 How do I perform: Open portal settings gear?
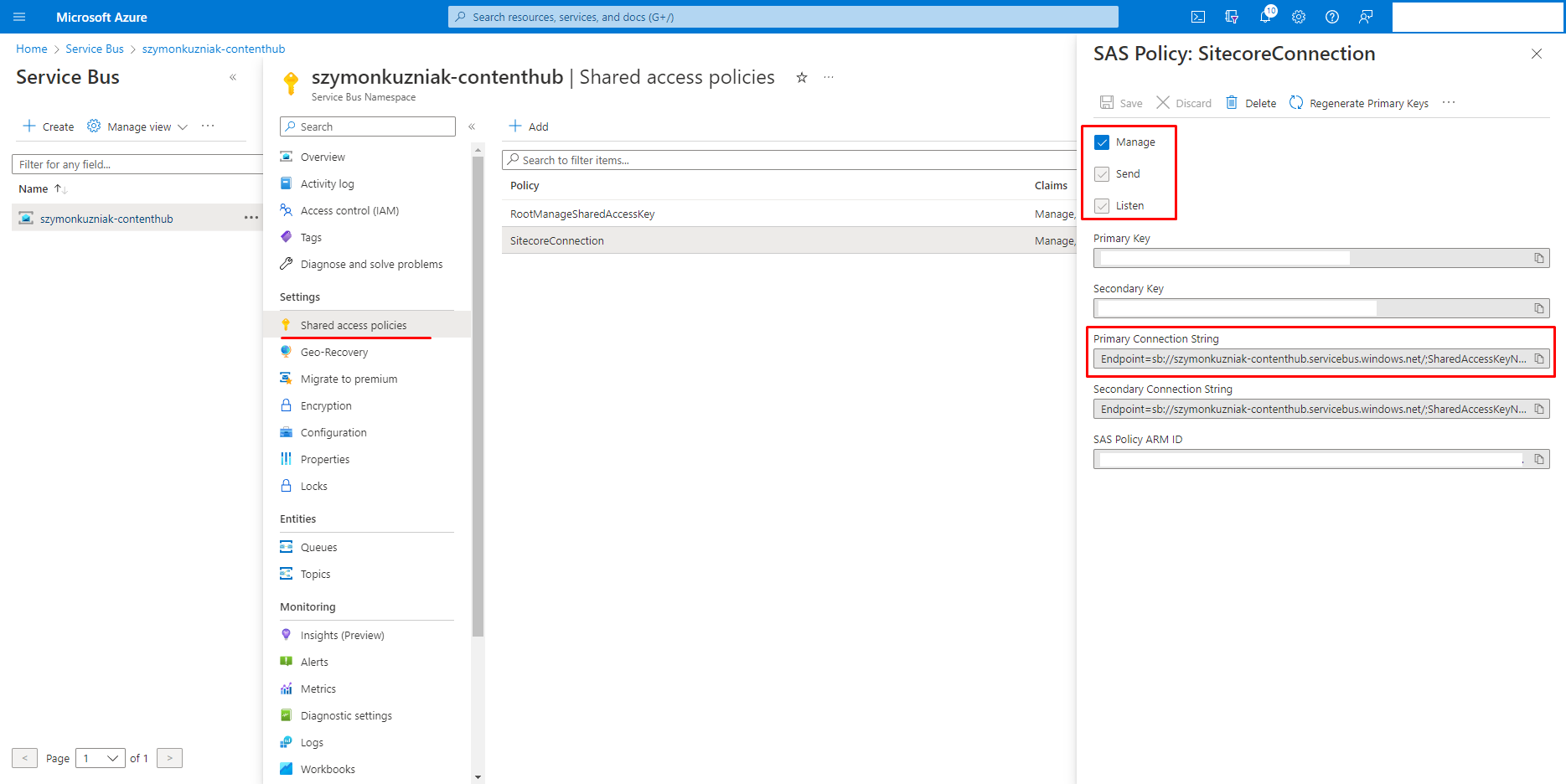click(x=1299, y=17)
